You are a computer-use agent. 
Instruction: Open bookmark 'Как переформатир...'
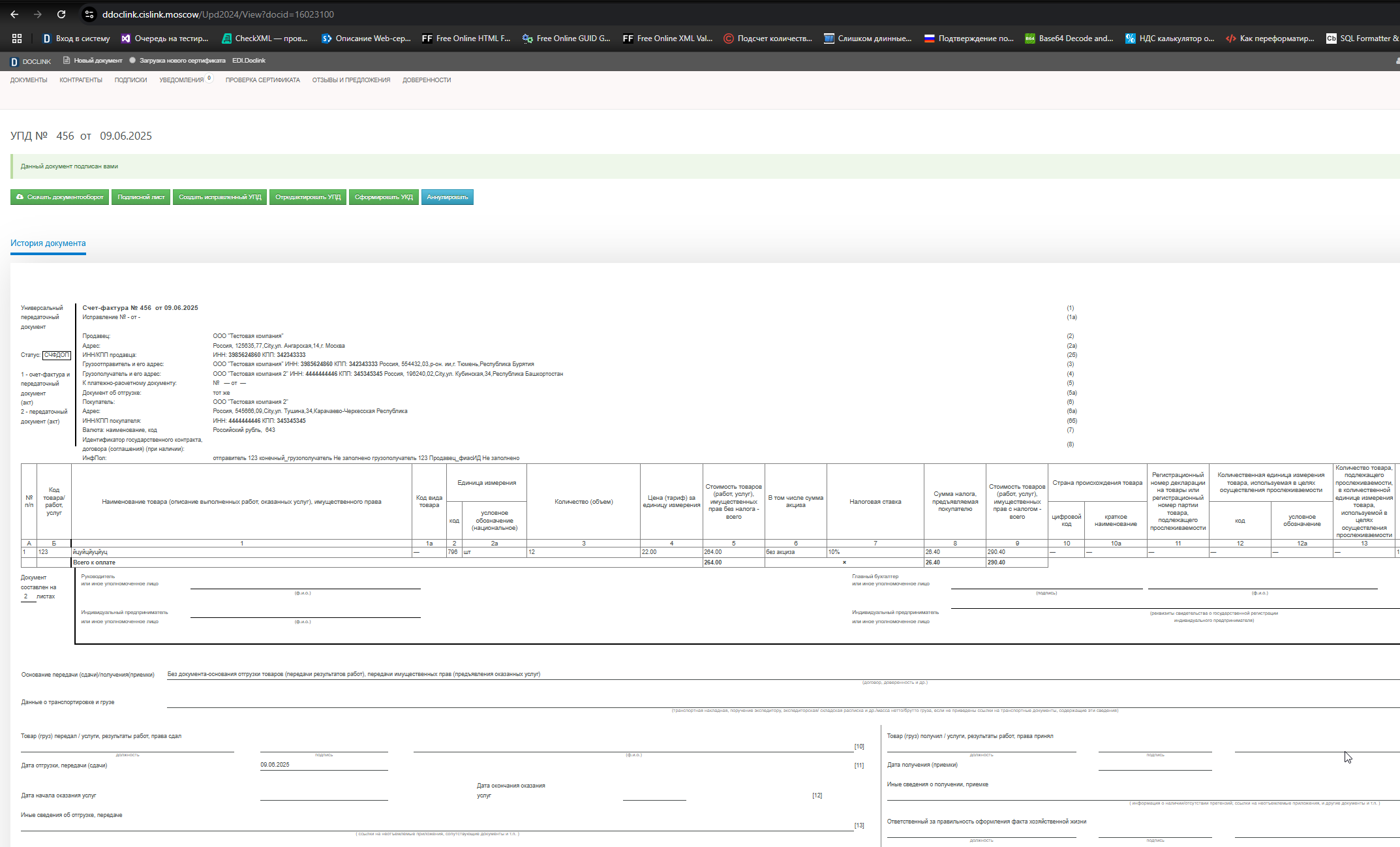coord(1270,38)
